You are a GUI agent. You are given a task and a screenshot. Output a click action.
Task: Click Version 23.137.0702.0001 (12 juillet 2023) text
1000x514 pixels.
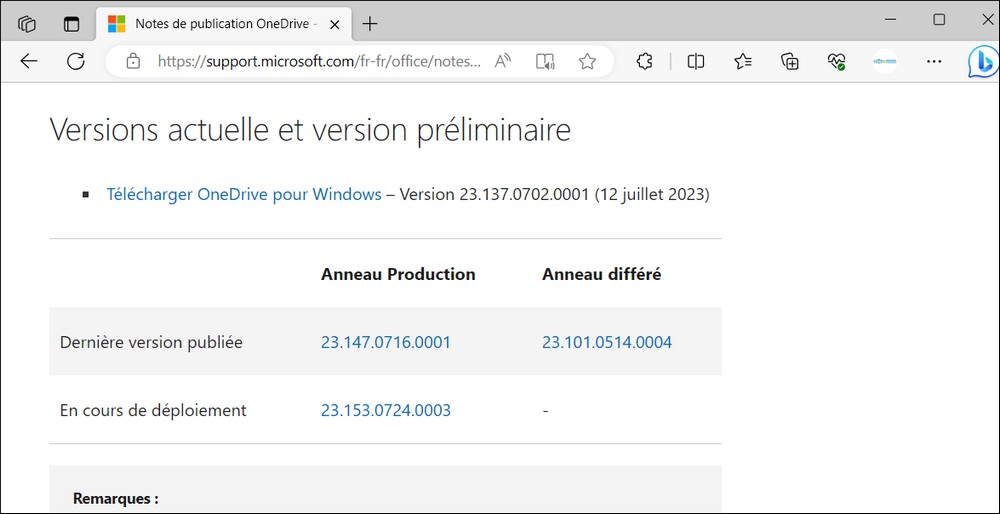pyautogui.click(x=554, y=194)
